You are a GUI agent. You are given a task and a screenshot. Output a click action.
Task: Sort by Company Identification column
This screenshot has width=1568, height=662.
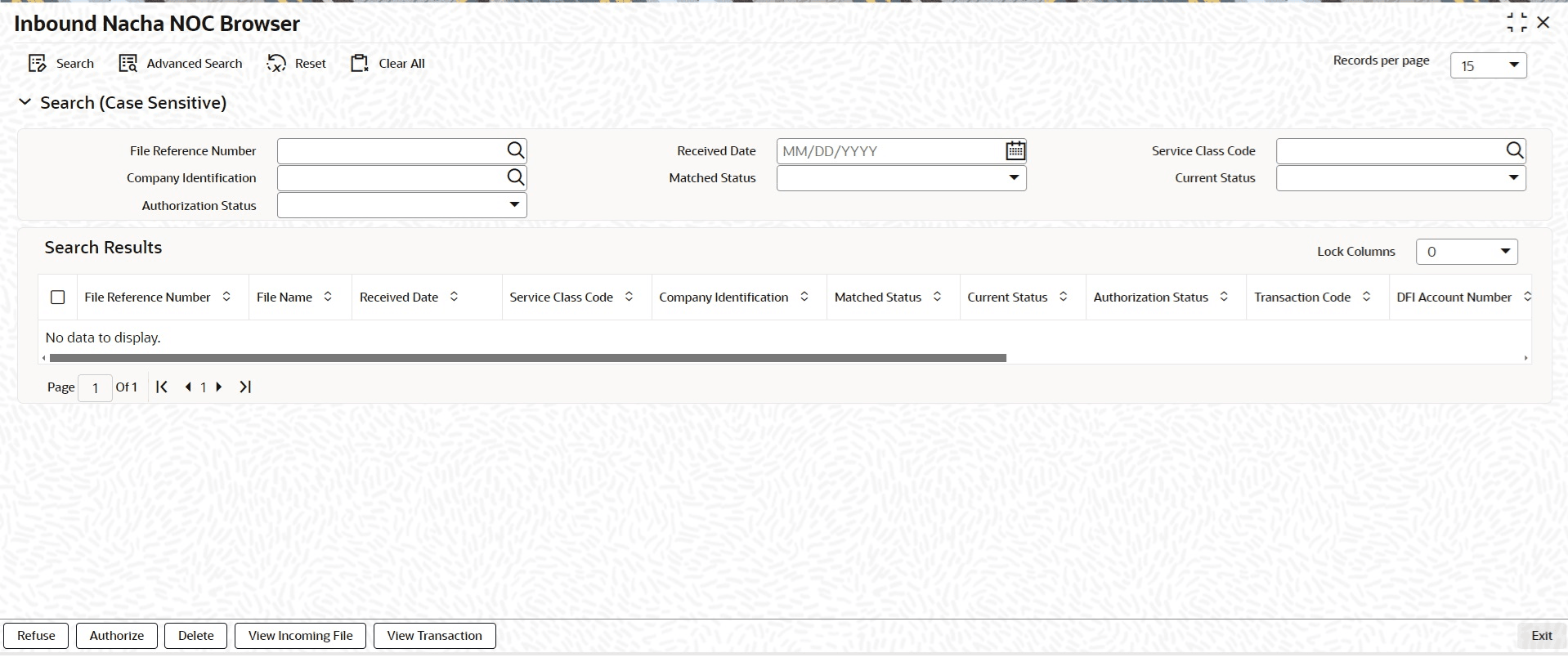(804, 297)
